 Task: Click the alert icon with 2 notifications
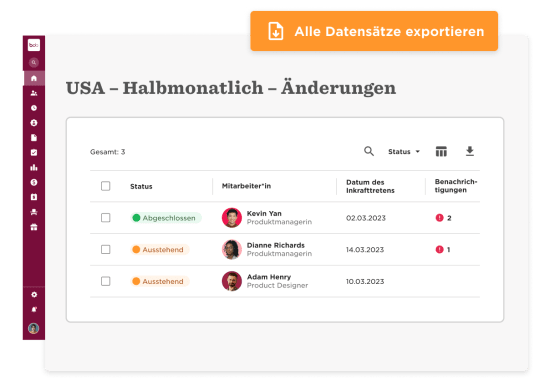pos(440,218)
